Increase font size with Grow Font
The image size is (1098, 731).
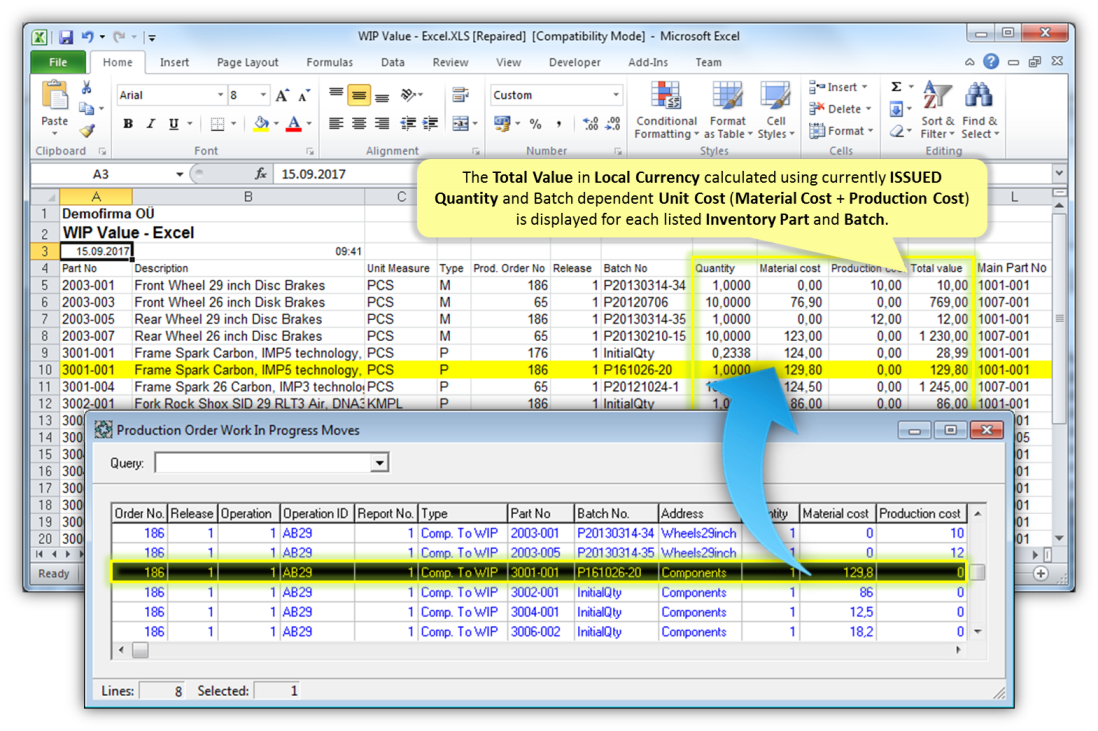(x=282, y=95)
